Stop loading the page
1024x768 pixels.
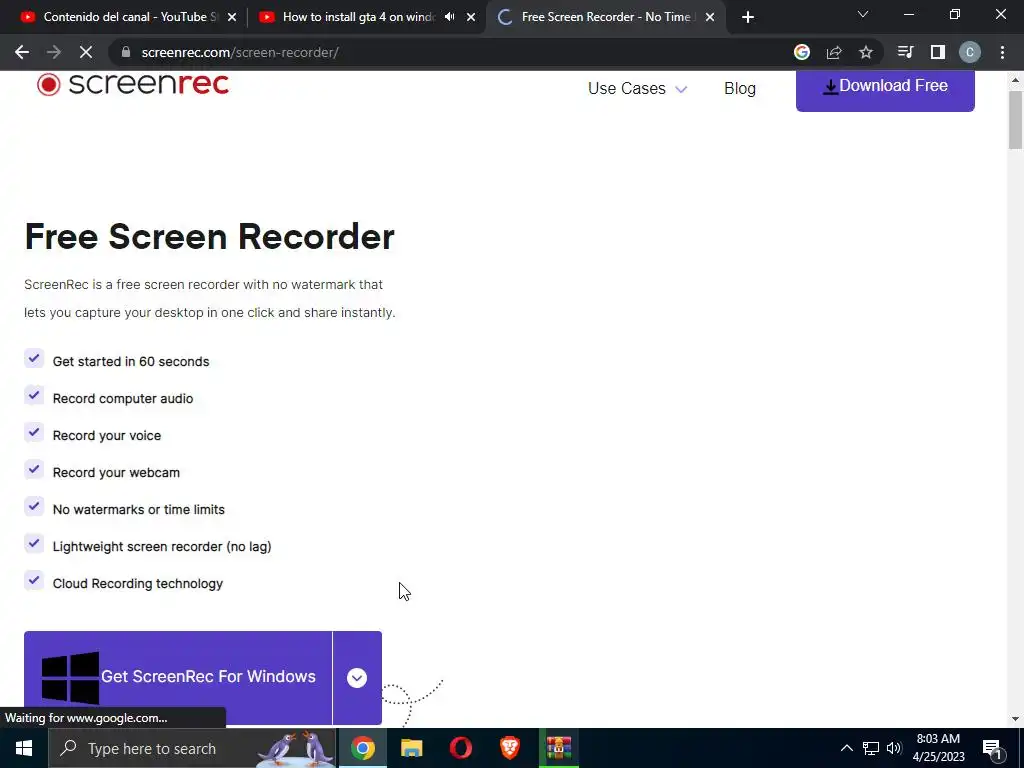tap(86, 52)
